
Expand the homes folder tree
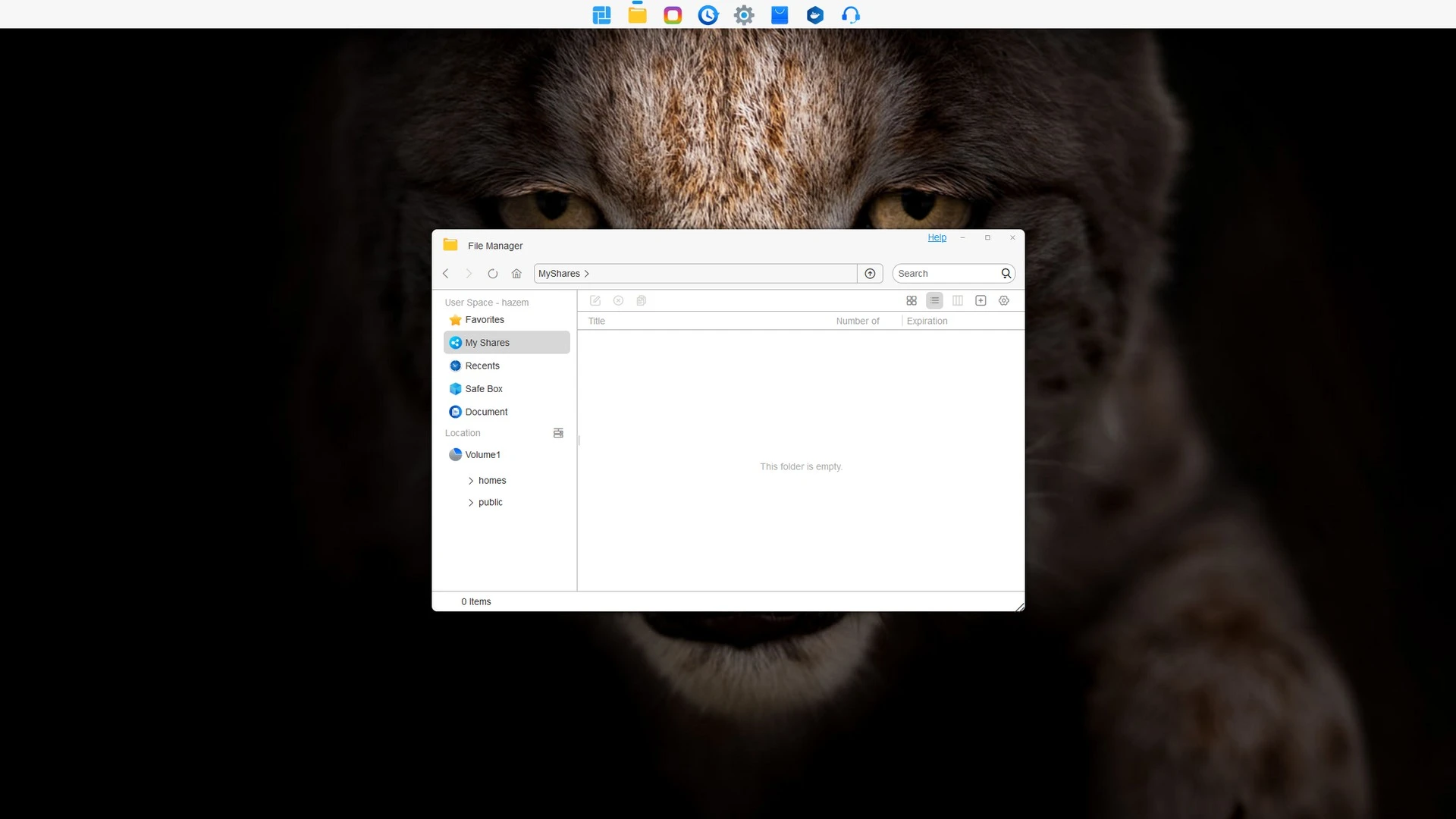point(471,481)
